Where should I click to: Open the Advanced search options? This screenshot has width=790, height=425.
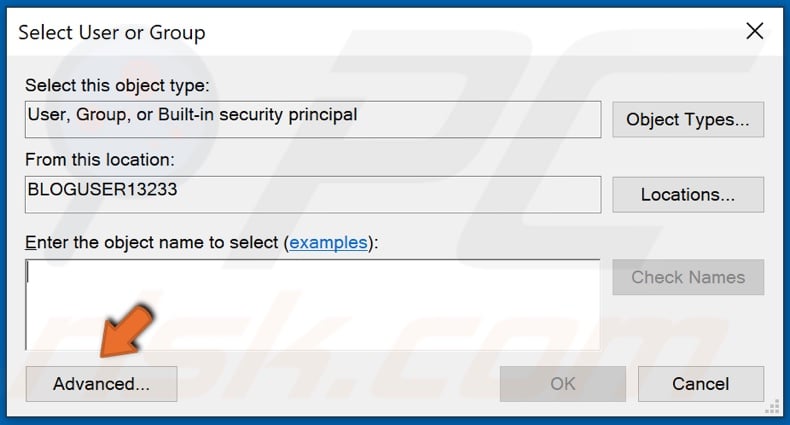101,384
